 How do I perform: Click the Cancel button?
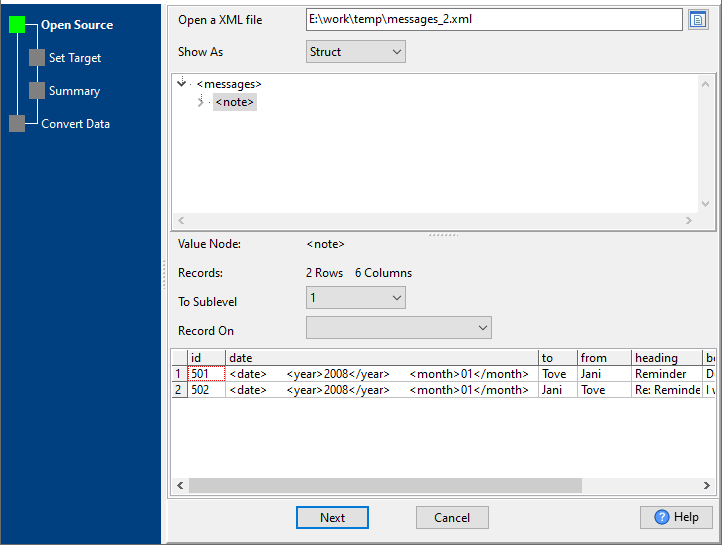coord(452,517)
